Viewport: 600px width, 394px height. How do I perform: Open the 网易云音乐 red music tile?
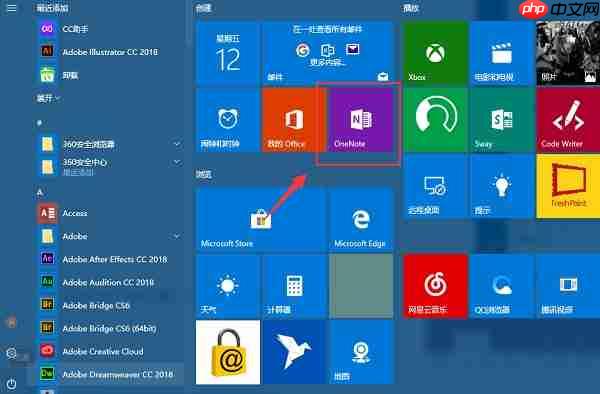[436, 287]
